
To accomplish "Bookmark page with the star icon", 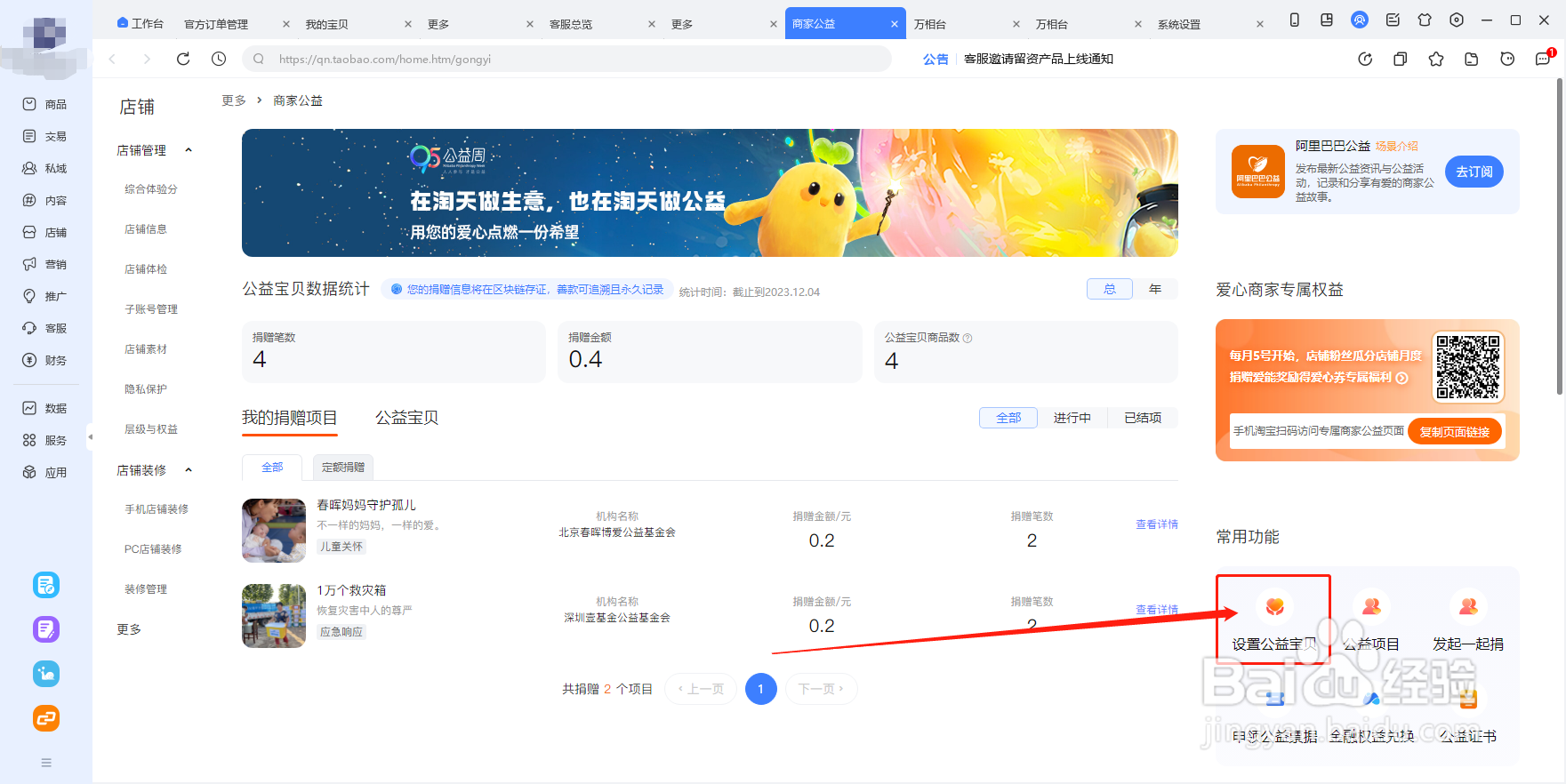I will coord(1436,59).
